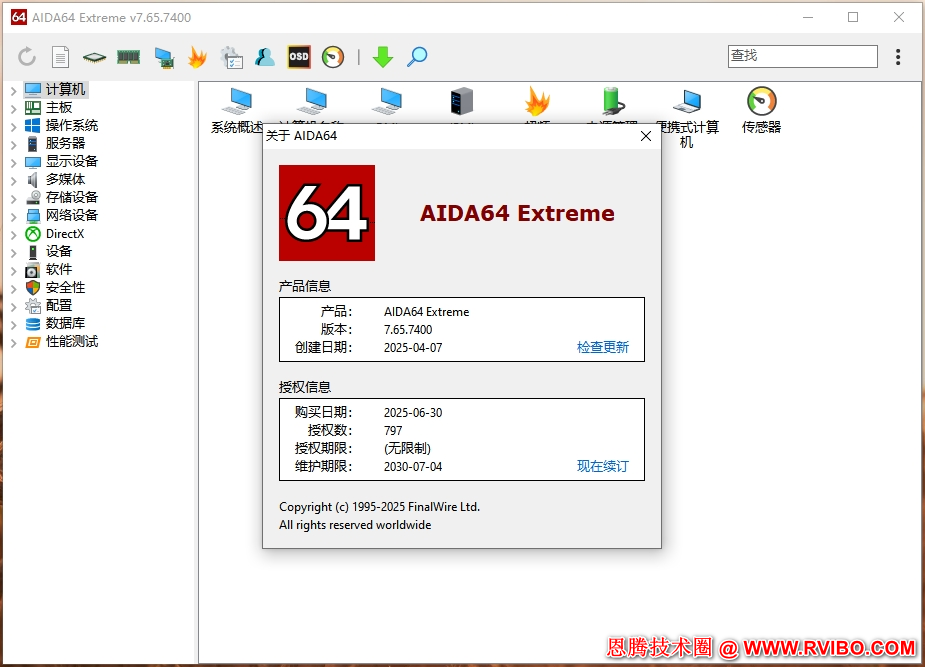Click the network computer toolbar icon
Viewport: 925px width, 667px height.
pos(164,57)
